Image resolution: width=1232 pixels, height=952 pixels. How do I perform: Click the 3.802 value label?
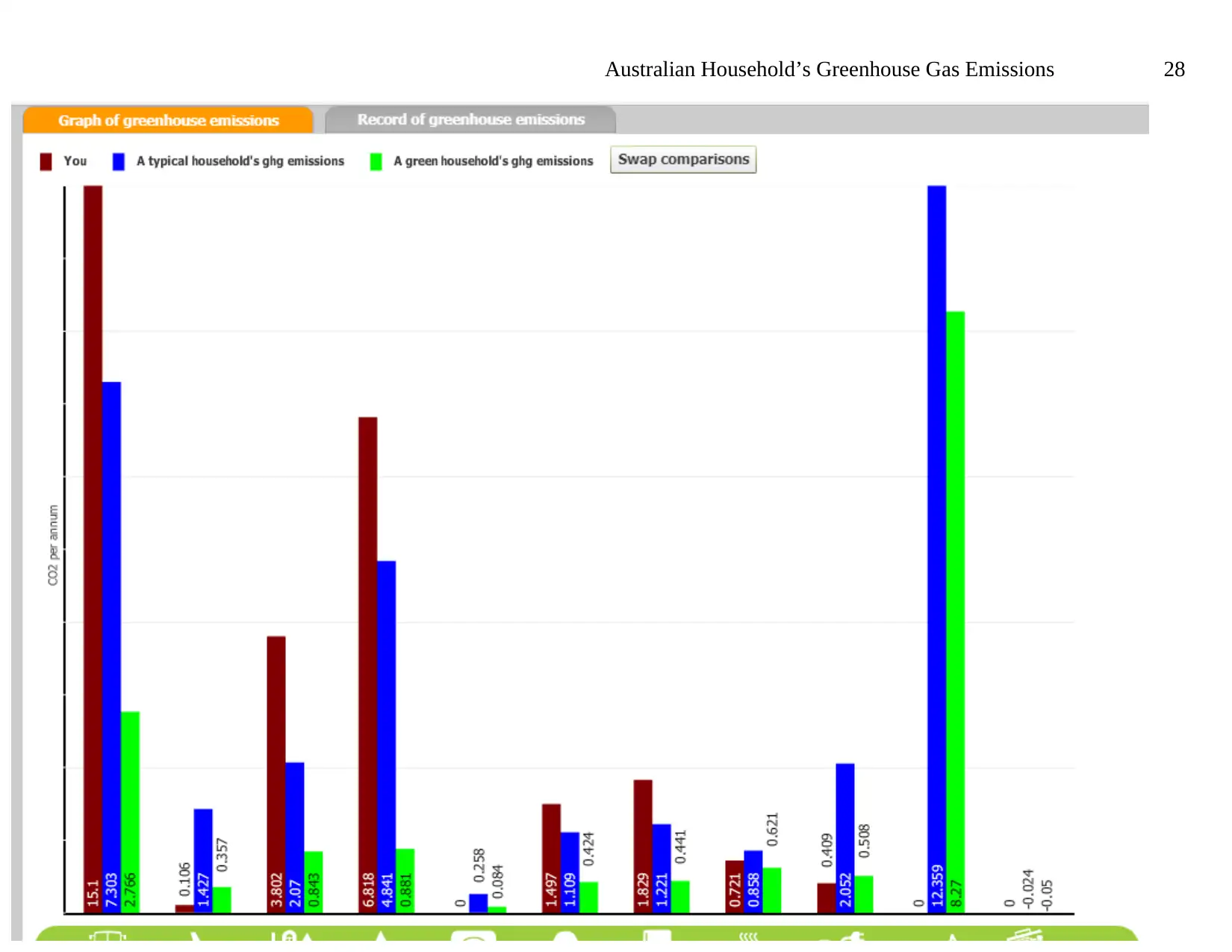pos(276,889)
